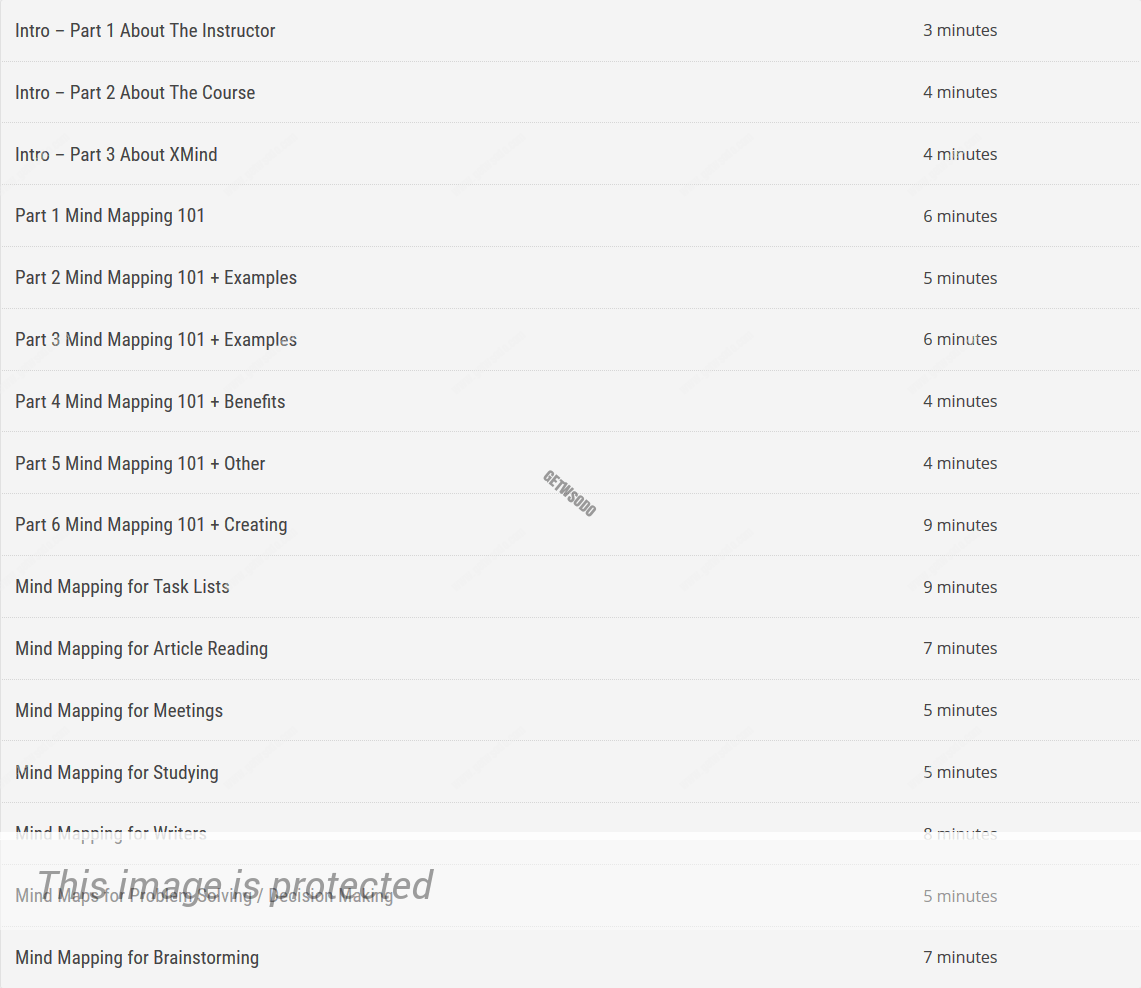This screenshot has width=1141, height=988.
Task: Select the Mind Mapping for Meetings lesson
Action: (x=119, y=711)
